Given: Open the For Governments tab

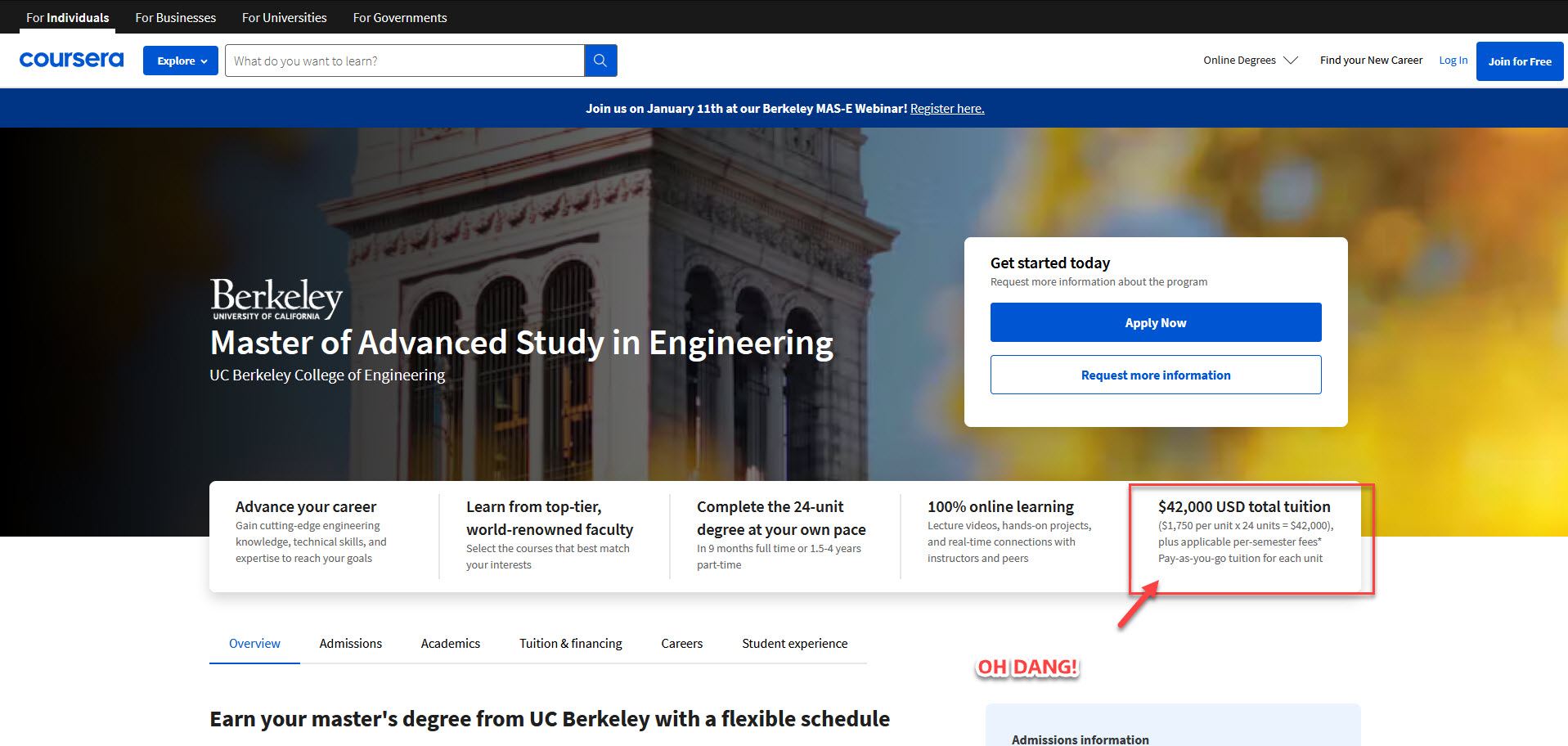Looking at the screenshot, I should (400, 17).
